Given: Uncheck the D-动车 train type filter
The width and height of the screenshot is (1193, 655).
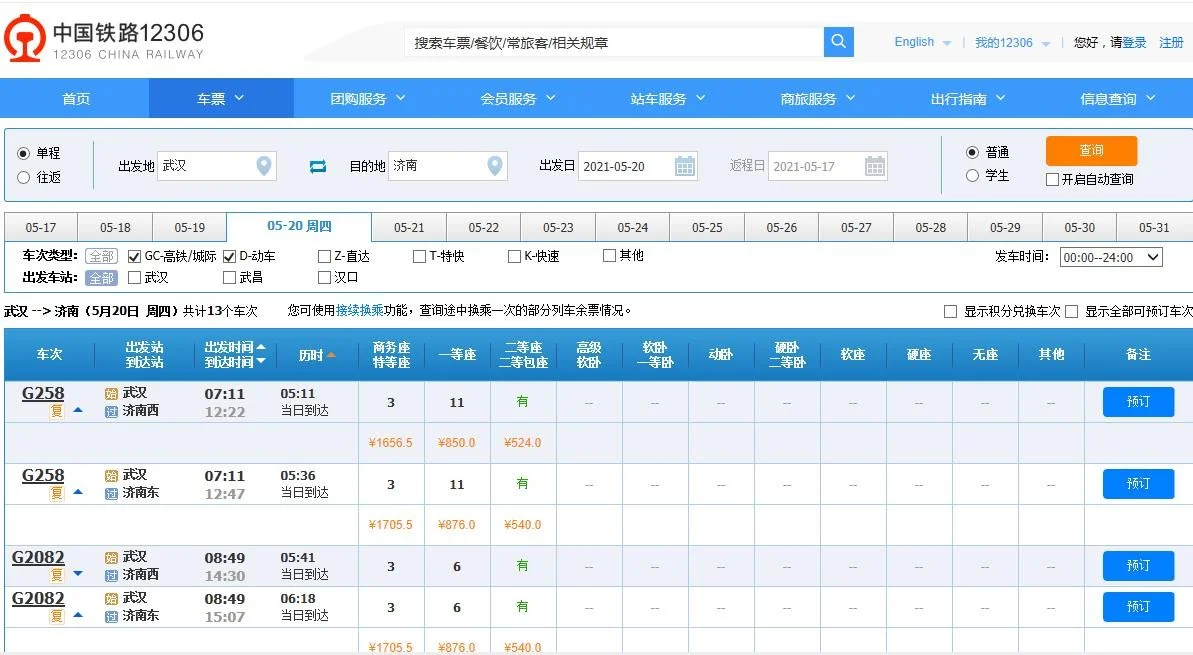Looking at the screenshot, I should (x=227, y=255).
